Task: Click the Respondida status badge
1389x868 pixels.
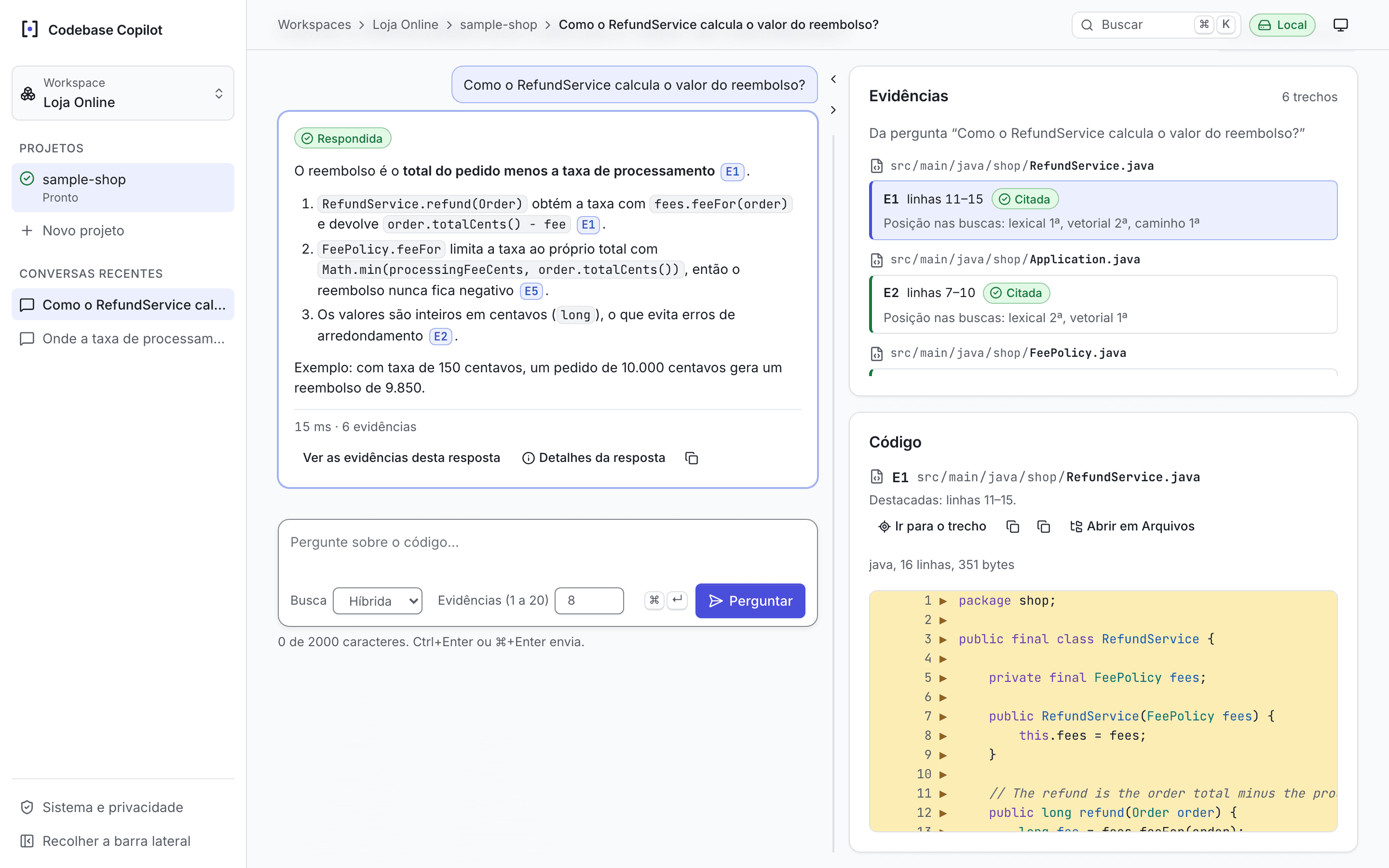Action: click(x=342, y=138)
